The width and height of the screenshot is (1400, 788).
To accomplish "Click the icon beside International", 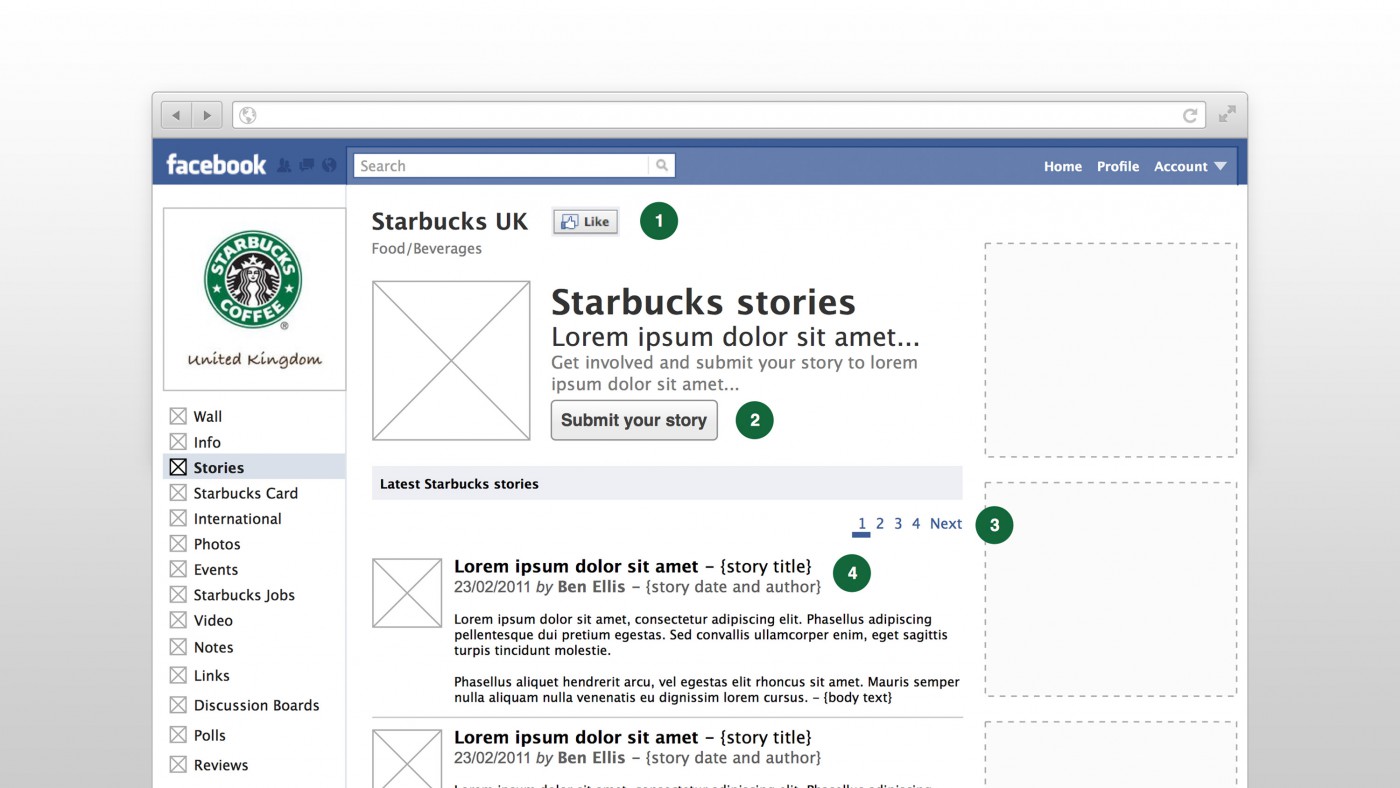I will pyautogui.click(x=178, y=518).
